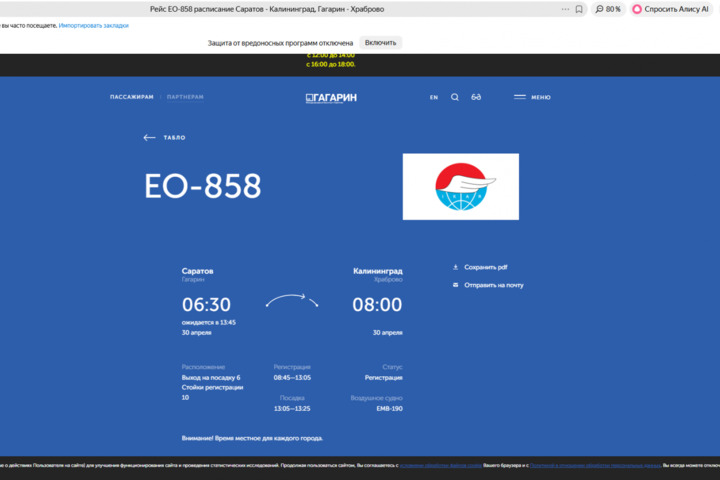Switch to the Партнерам section
Image resolution: width=720 pixels, height=480 pixels.
coord(185,97)
